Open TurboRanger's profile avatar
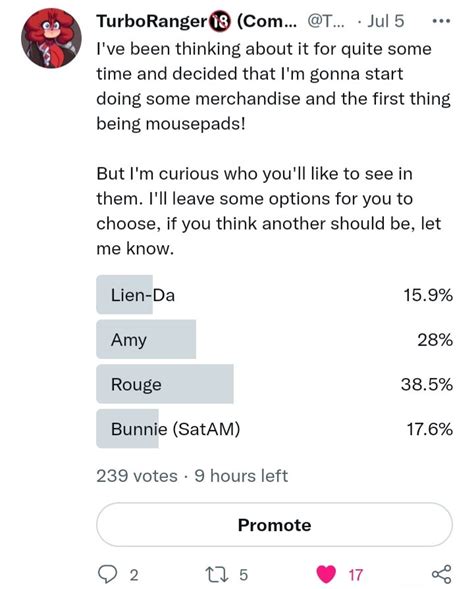Screen dimensions: 474x589 pyautogui.click(x=51, y=38)
